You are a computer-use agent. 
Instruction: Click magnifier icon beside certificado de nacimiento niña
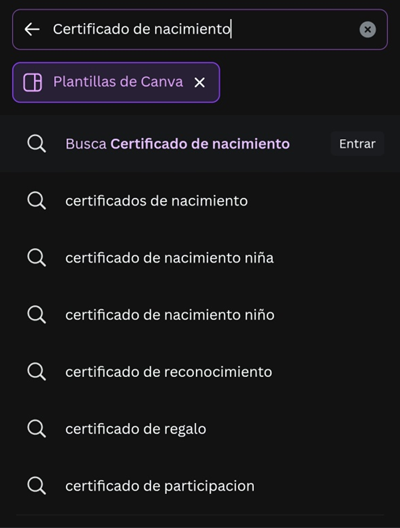click(36, 258)
